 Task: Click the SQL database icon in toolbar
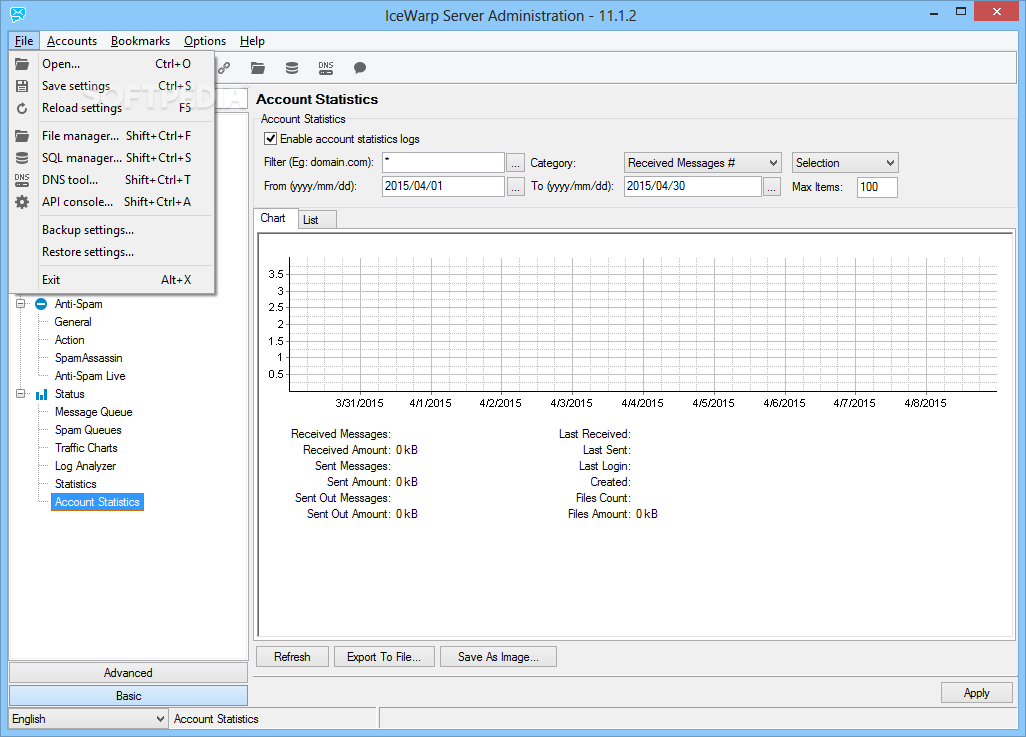coord(292,68)
